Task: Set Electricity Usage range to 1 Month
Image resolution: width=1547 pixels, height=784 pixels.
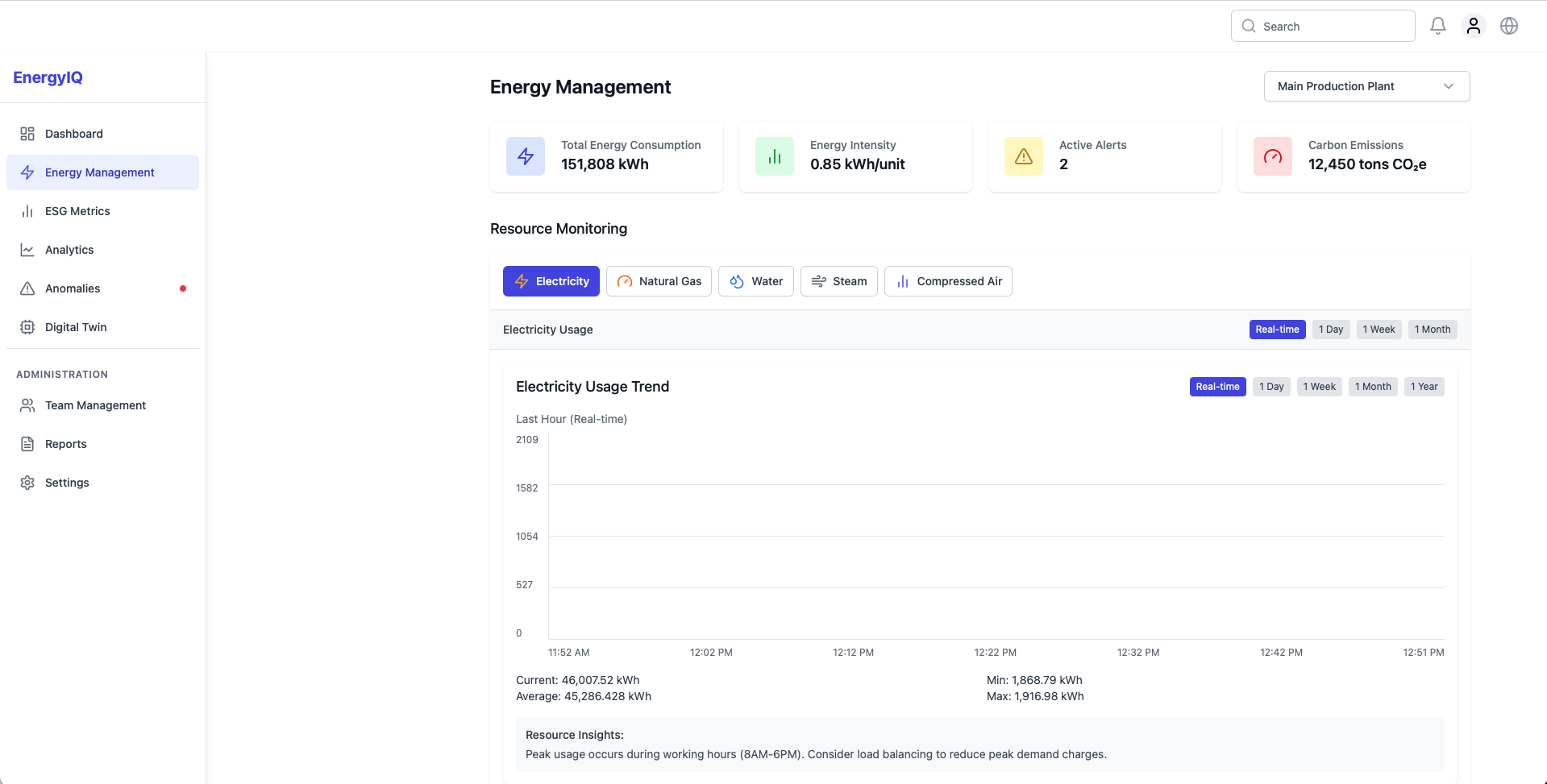Action: (x=1432, y=330)
